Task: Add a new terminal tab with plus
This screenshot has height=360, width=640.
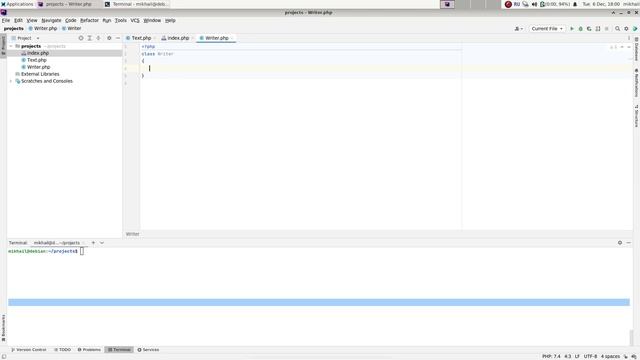Action: (x=93, y=243)
